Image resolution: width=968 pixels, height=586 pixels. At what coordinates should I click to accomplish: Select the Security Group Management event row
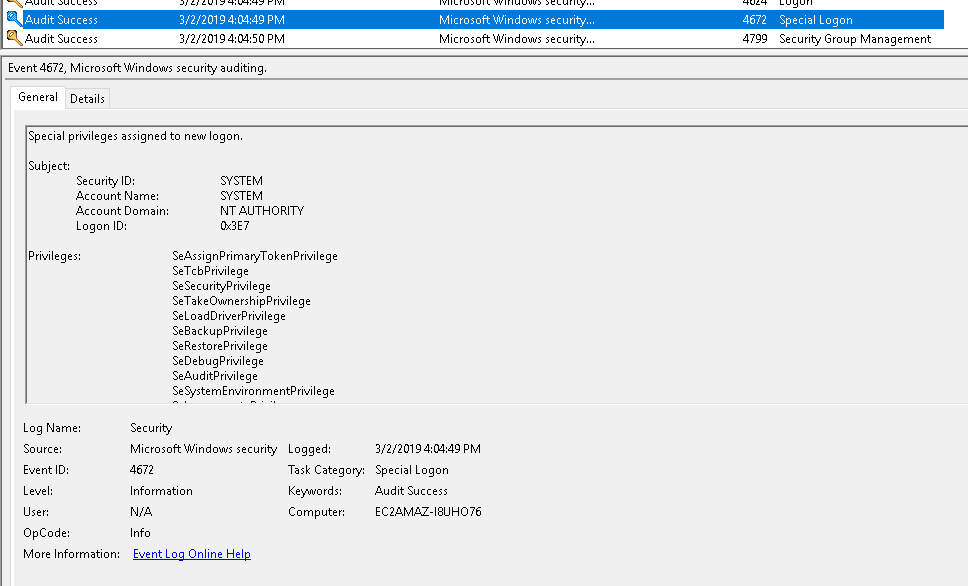coord(854,39)
